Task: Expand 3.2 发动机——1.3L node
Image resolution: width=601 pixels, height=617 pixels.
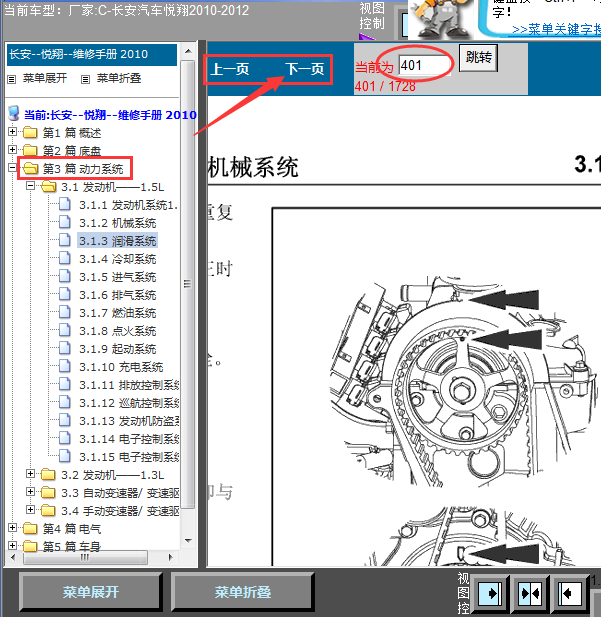Action: point(30,474)
